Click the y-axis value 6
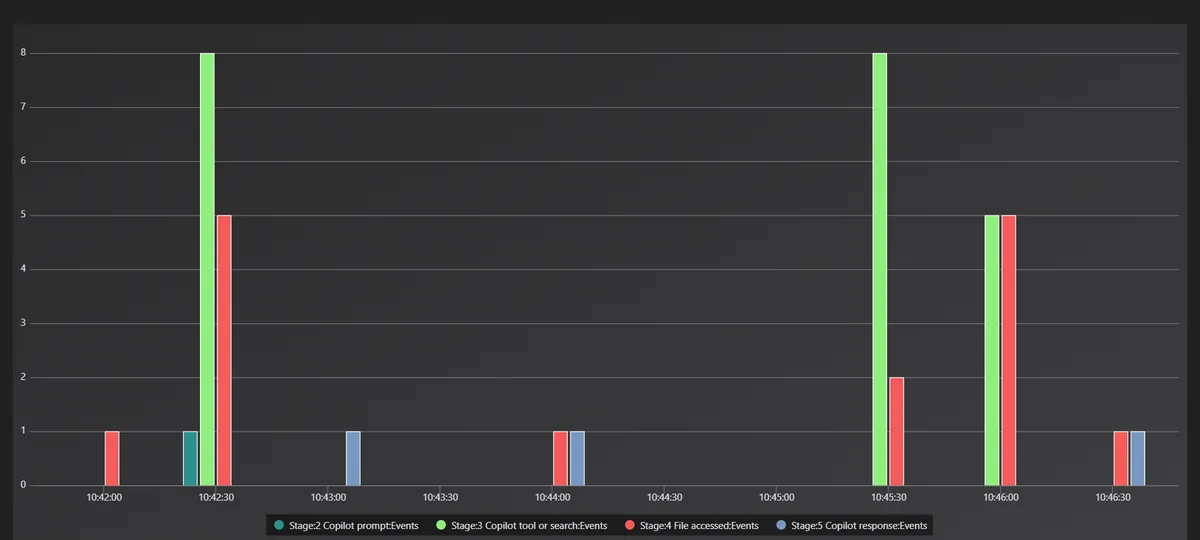The width and height of the screenshot is (1200, 540). point(24,161)
